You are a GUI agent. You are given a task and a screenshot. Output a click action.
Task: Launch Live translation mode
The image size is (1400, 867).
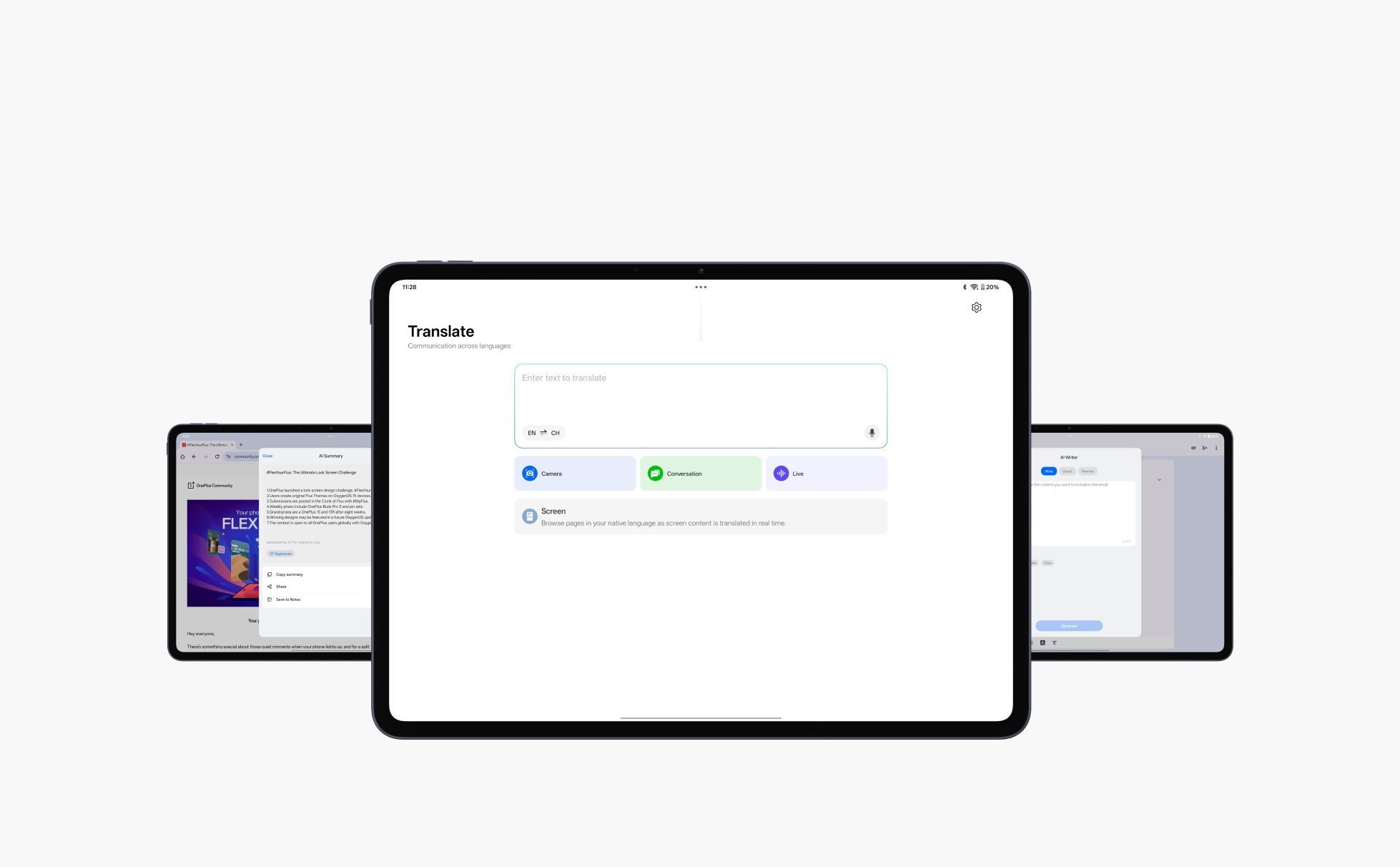[826, 474]
